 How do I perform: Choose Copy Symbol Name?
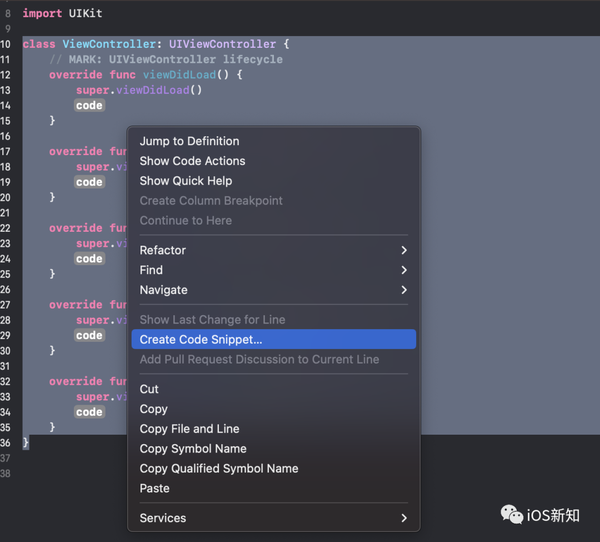click(193, 449)
